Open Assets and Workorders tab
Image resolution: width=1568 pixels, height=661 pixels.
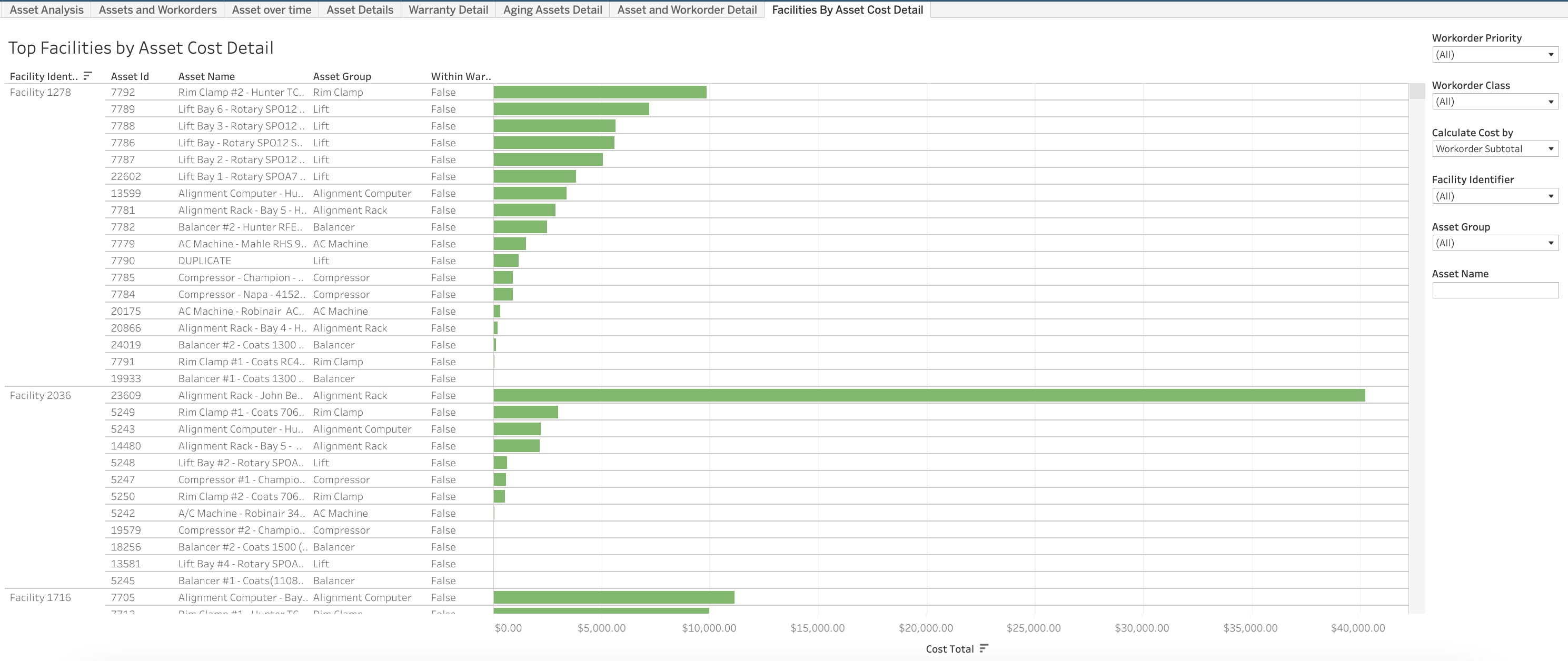157,10
